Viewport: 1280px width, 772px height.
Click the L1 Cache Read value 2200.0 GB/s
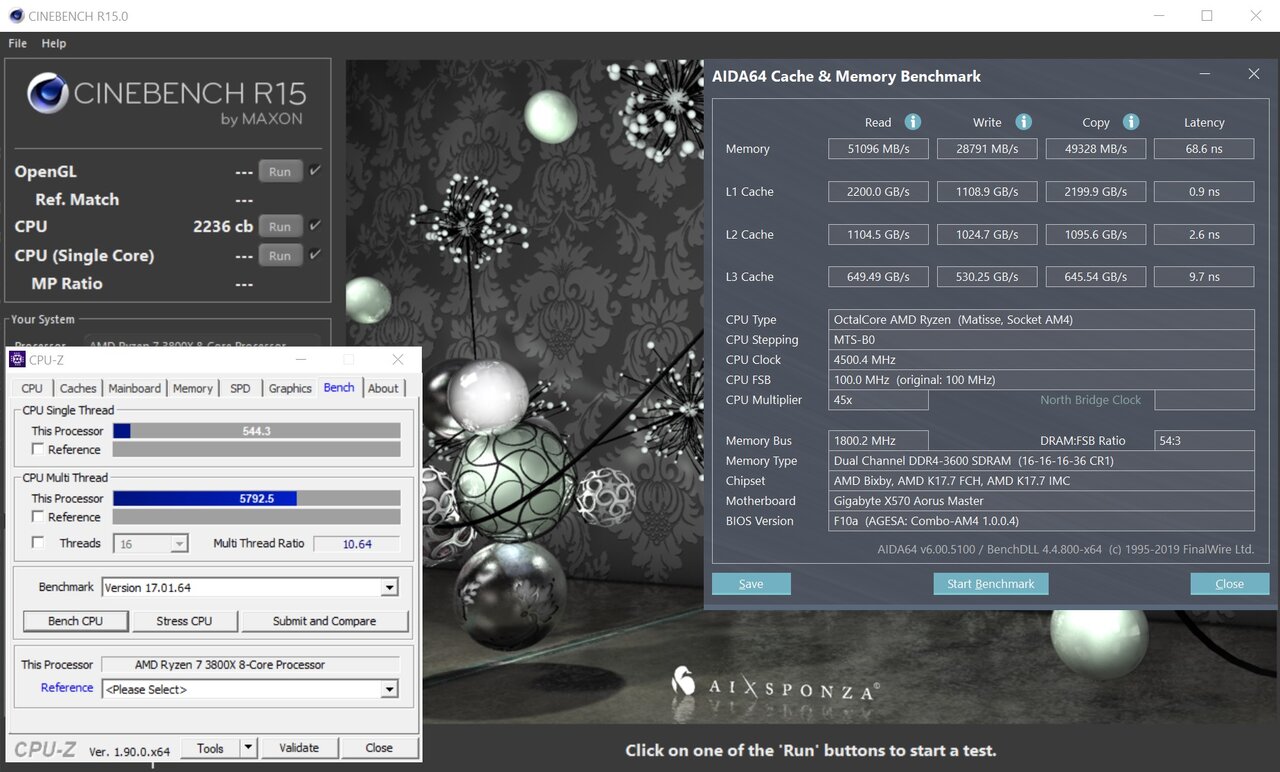[878, 192]
